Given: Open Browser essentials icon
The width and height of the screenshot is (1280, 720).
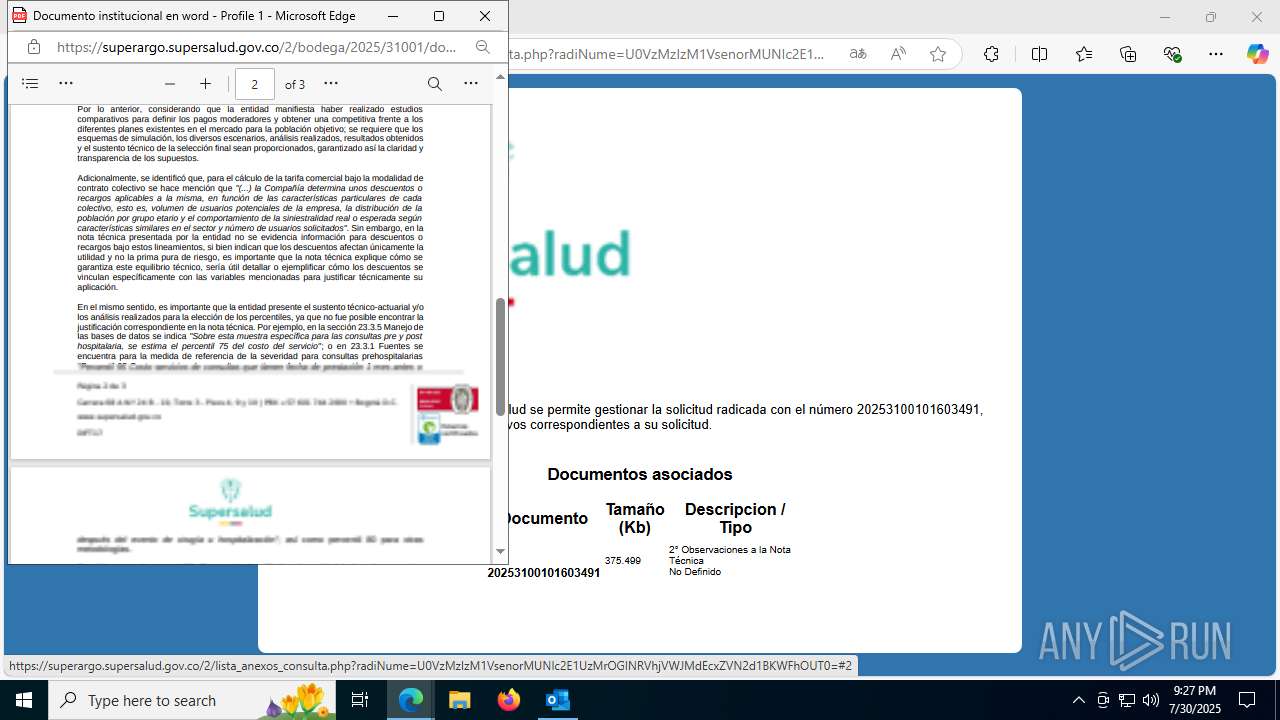Looking at the screenshot, I should click(1173, 54).
